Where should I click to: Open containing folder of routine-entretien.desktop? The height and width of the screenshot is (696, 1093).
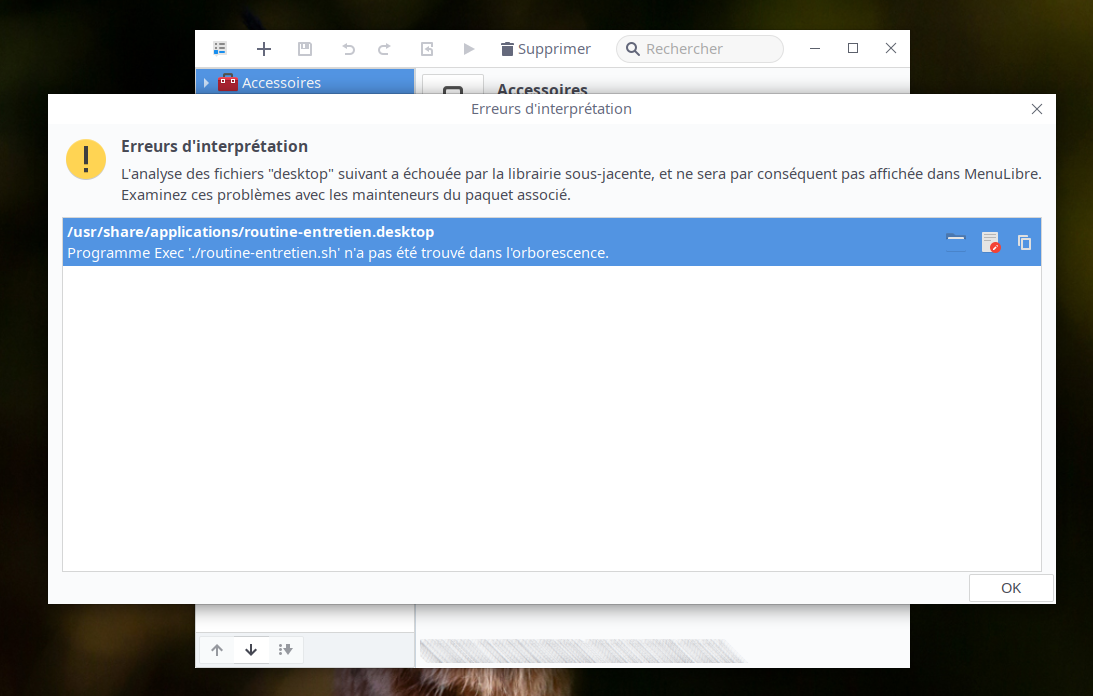(x=956, y=242)
